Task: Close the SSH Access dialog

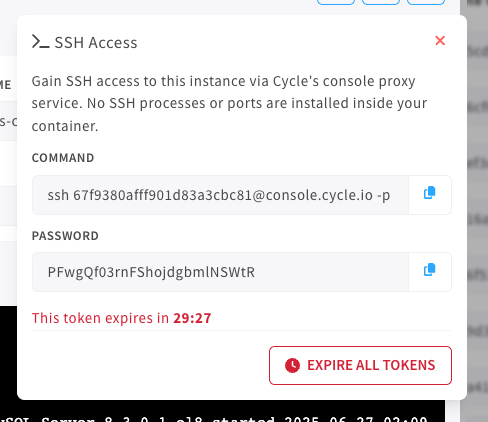Action: click(440, 41)
